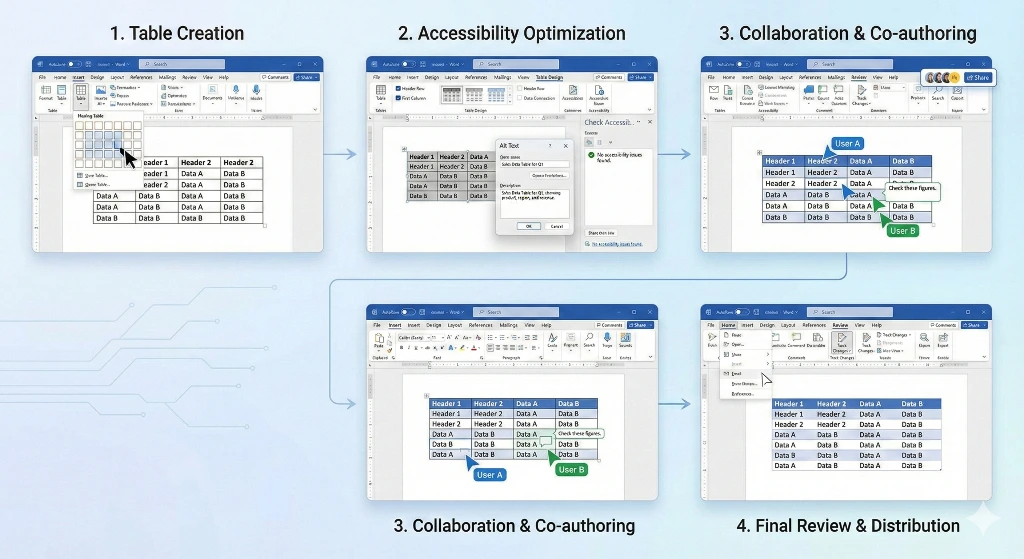
Task: Uncheck the First Column checkbox
Action: [398, 98]
